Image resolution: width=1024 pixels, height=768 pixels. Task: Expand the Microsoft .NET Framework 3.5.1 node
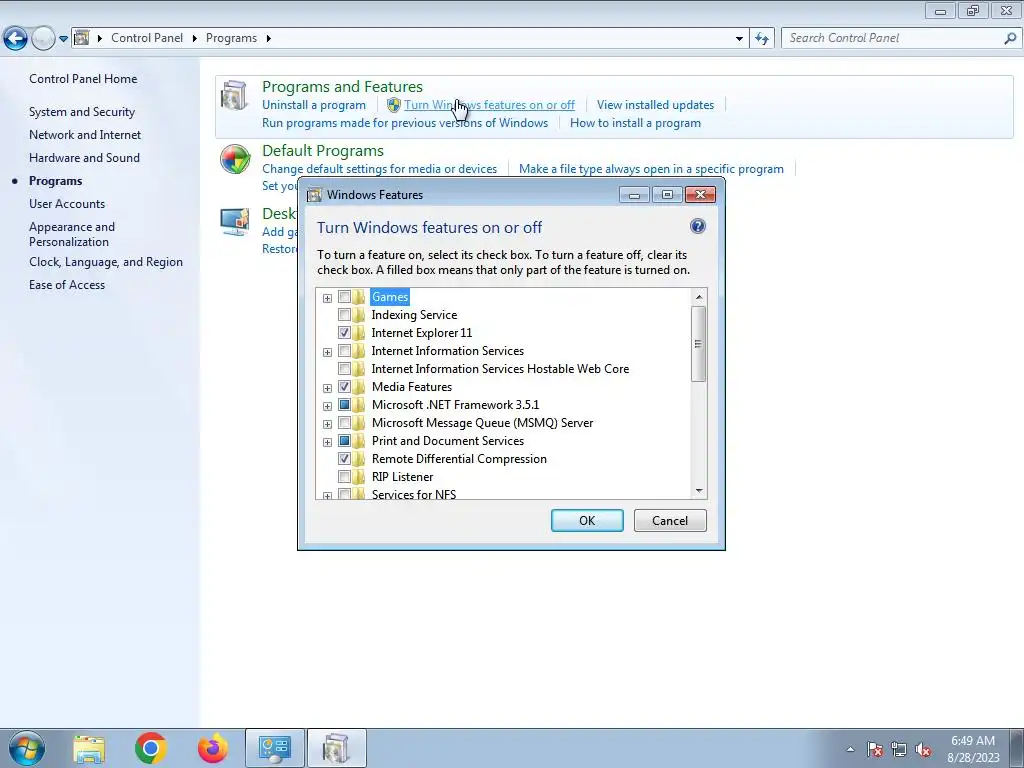pos(327,406)
